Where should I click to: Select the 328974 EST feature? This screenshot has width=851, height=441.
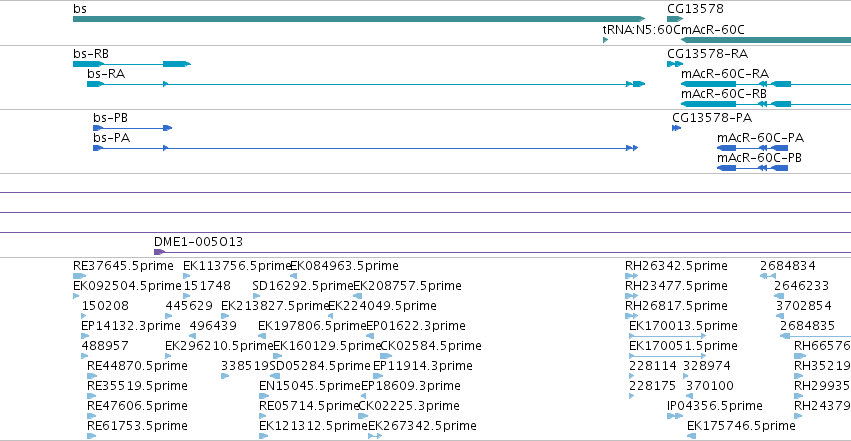(686, 376)
